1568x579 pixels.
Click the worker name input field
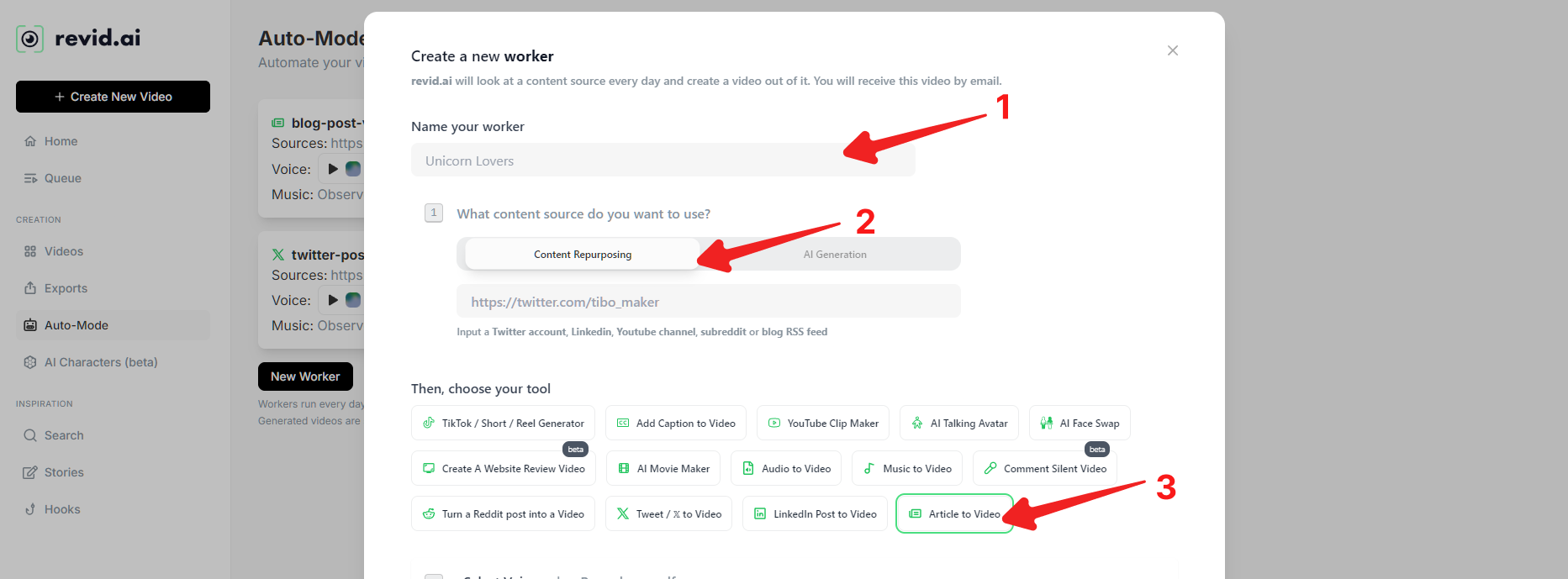tap(663, 161)
